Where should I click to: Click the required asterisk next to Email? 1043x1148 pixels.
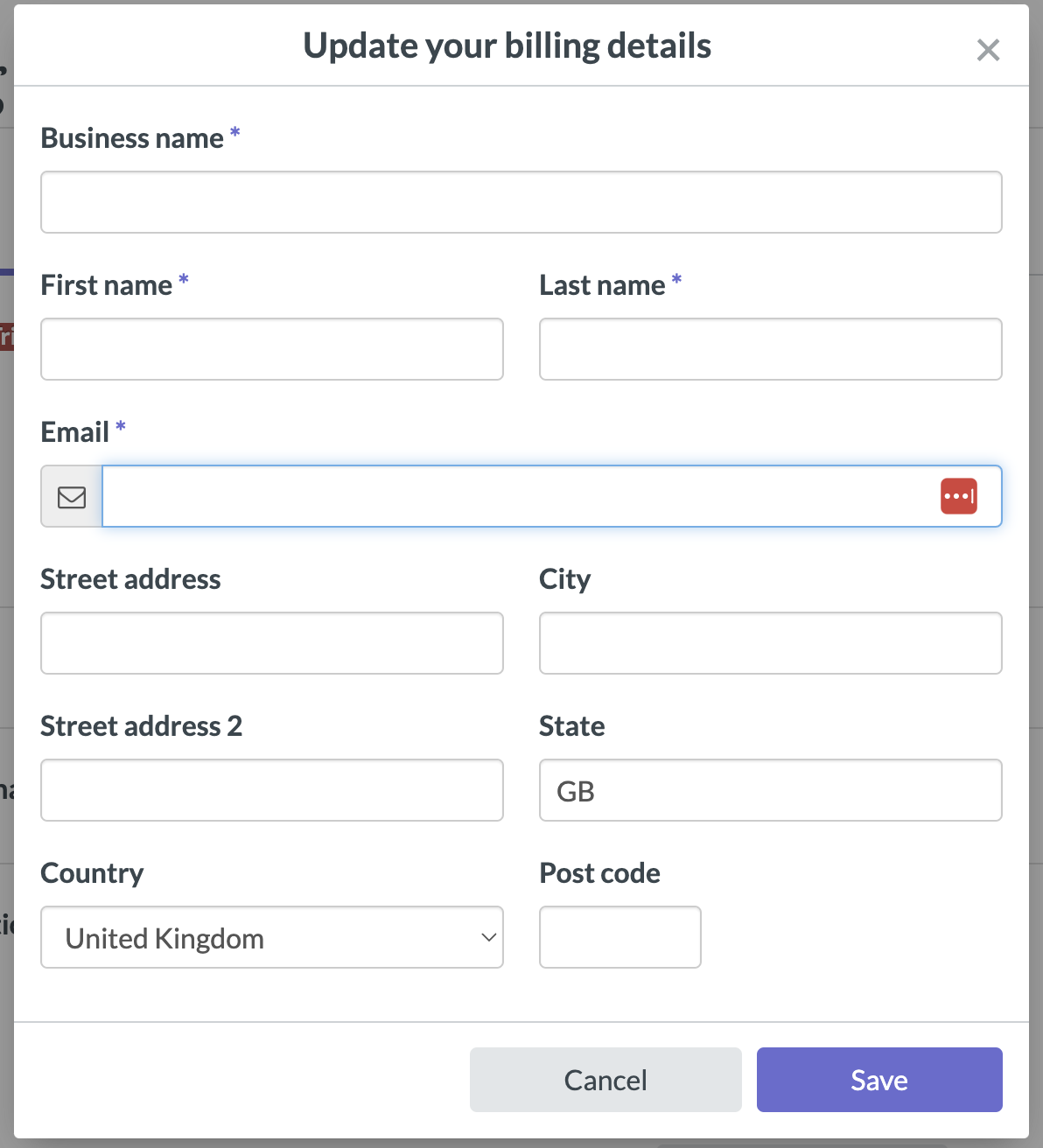(121, 429)
